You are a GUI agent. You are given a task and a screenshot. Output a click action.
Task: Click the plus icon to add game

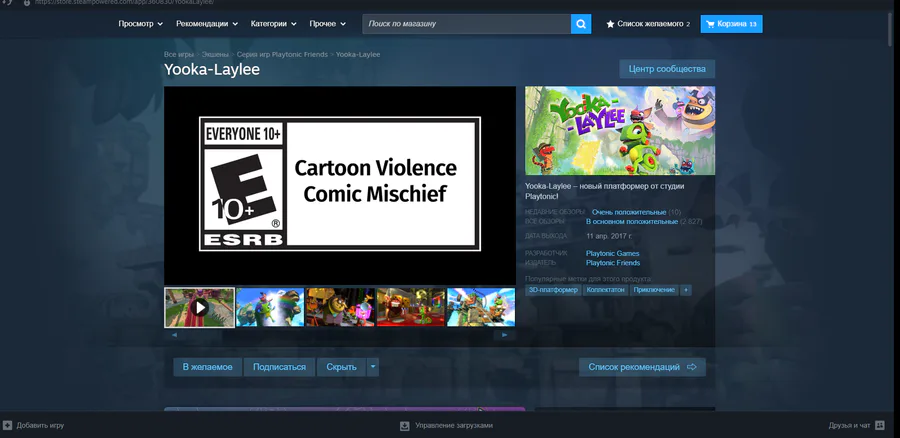(x=7, y=425)
